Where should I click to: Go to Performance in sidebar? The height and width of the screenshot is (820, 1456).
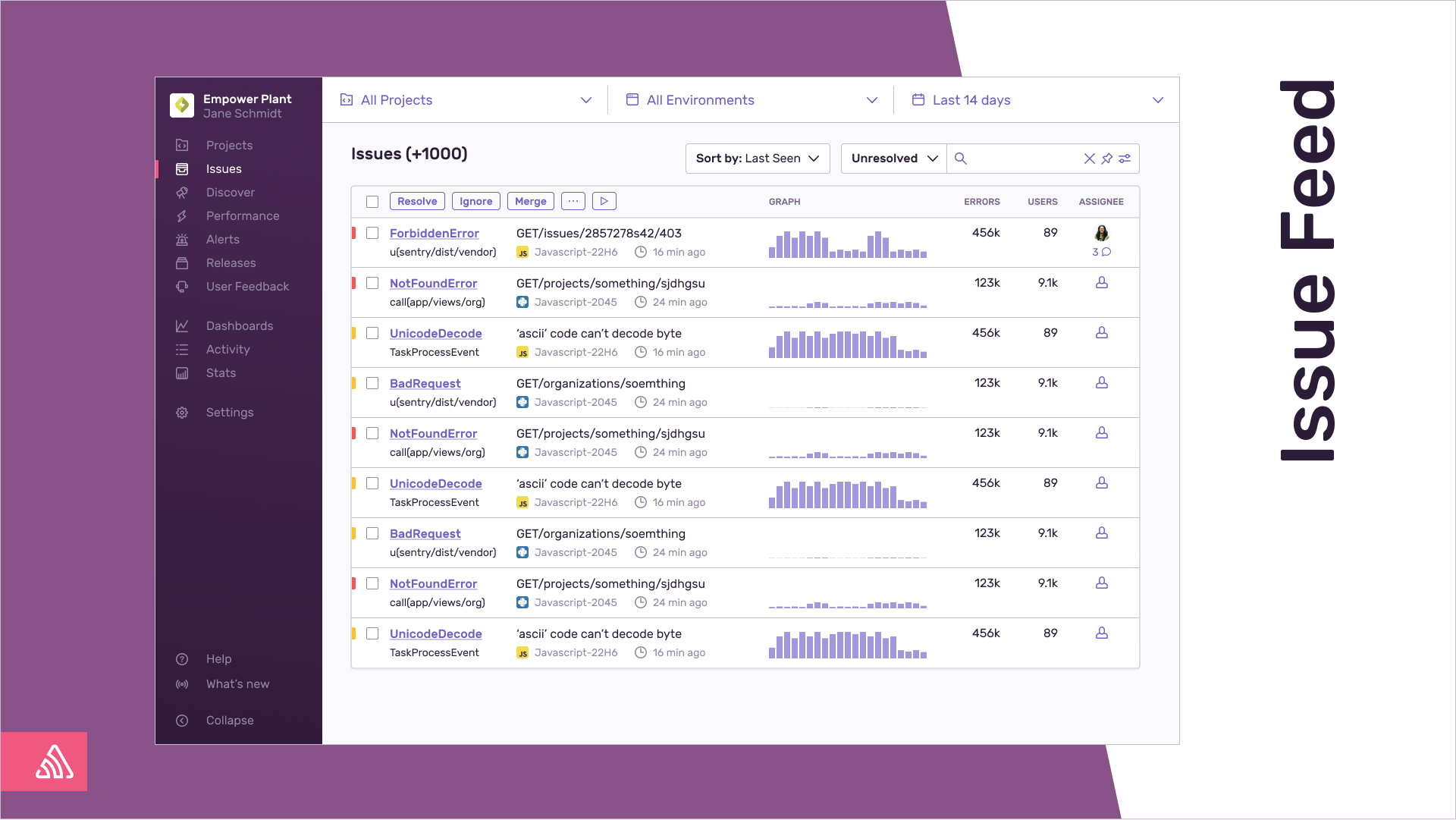[242, 216]
